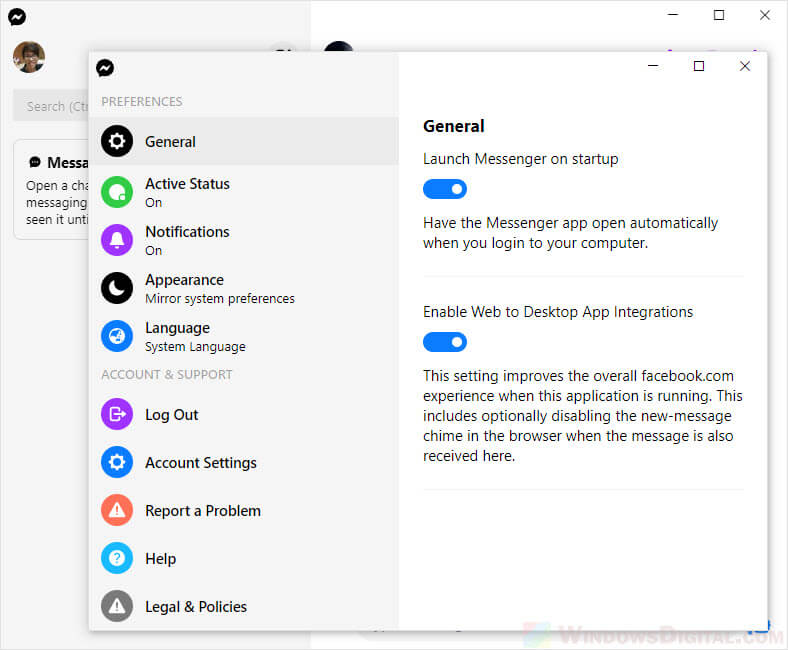The height and width of the screenshot is (650, 788).
Task: Click the green Active Status icon
Action: (x=117, y=192)
